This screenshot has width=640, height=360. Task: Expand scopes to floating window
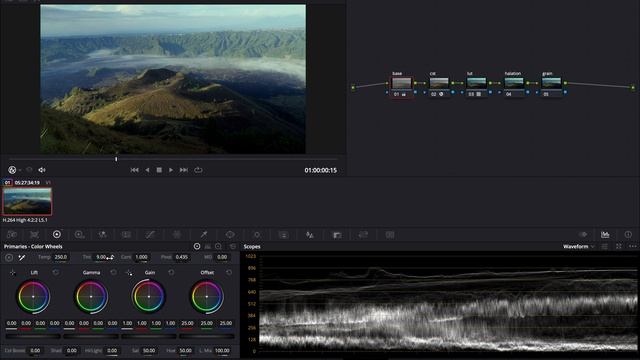(619, 246)
